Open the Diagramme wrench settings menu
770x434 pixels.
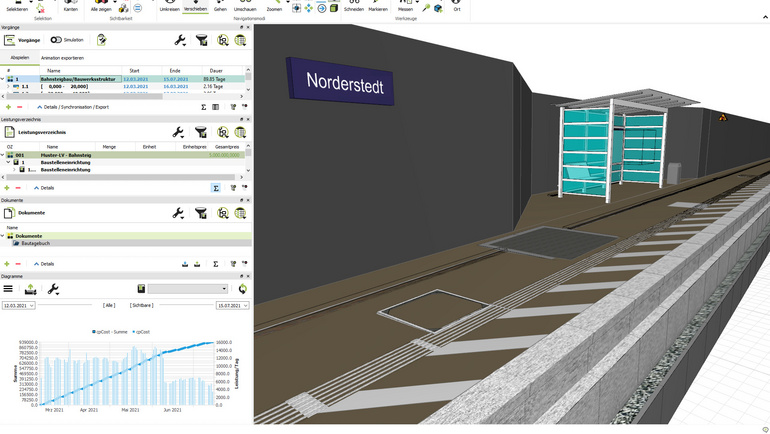pos(53,289)
